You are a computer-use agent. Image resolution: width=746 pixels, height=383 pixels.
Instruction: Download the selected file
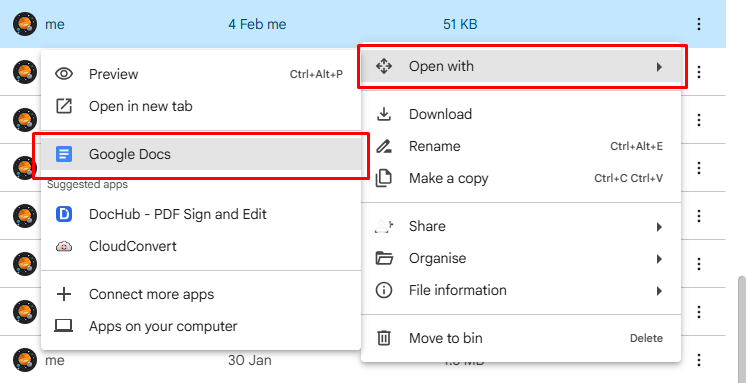pos(521,114)
